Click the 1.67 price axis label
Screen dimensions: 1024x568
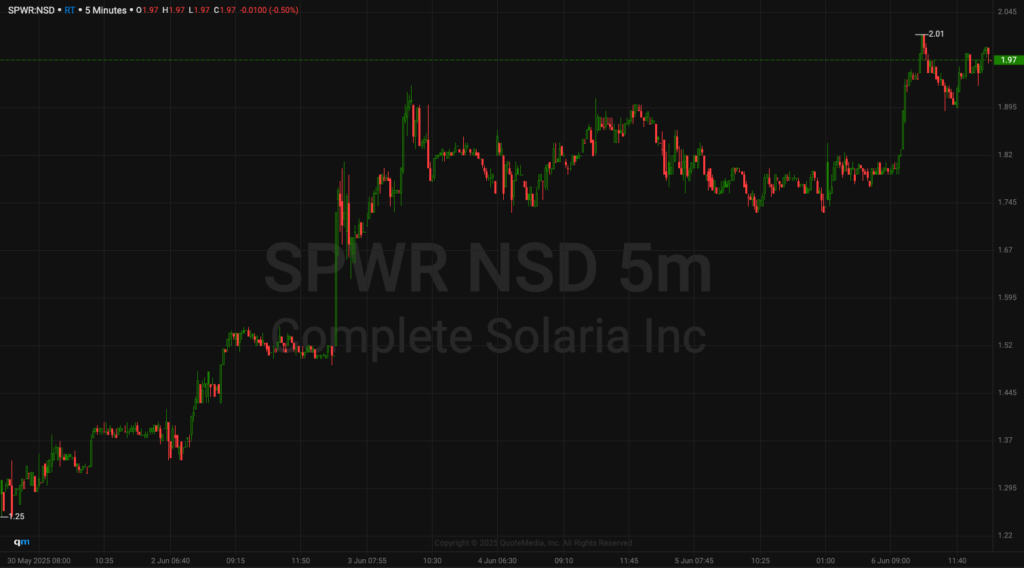1005,250
